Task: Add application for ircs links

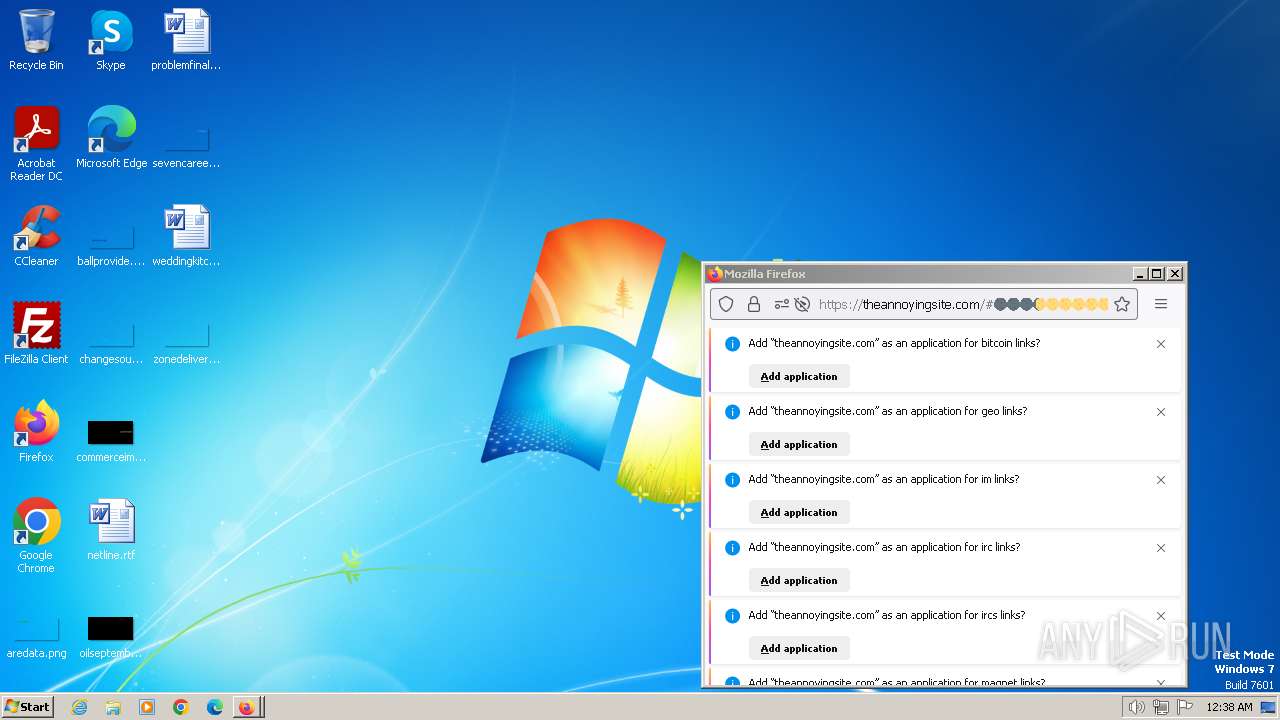Action: click(x=799, y=648)
